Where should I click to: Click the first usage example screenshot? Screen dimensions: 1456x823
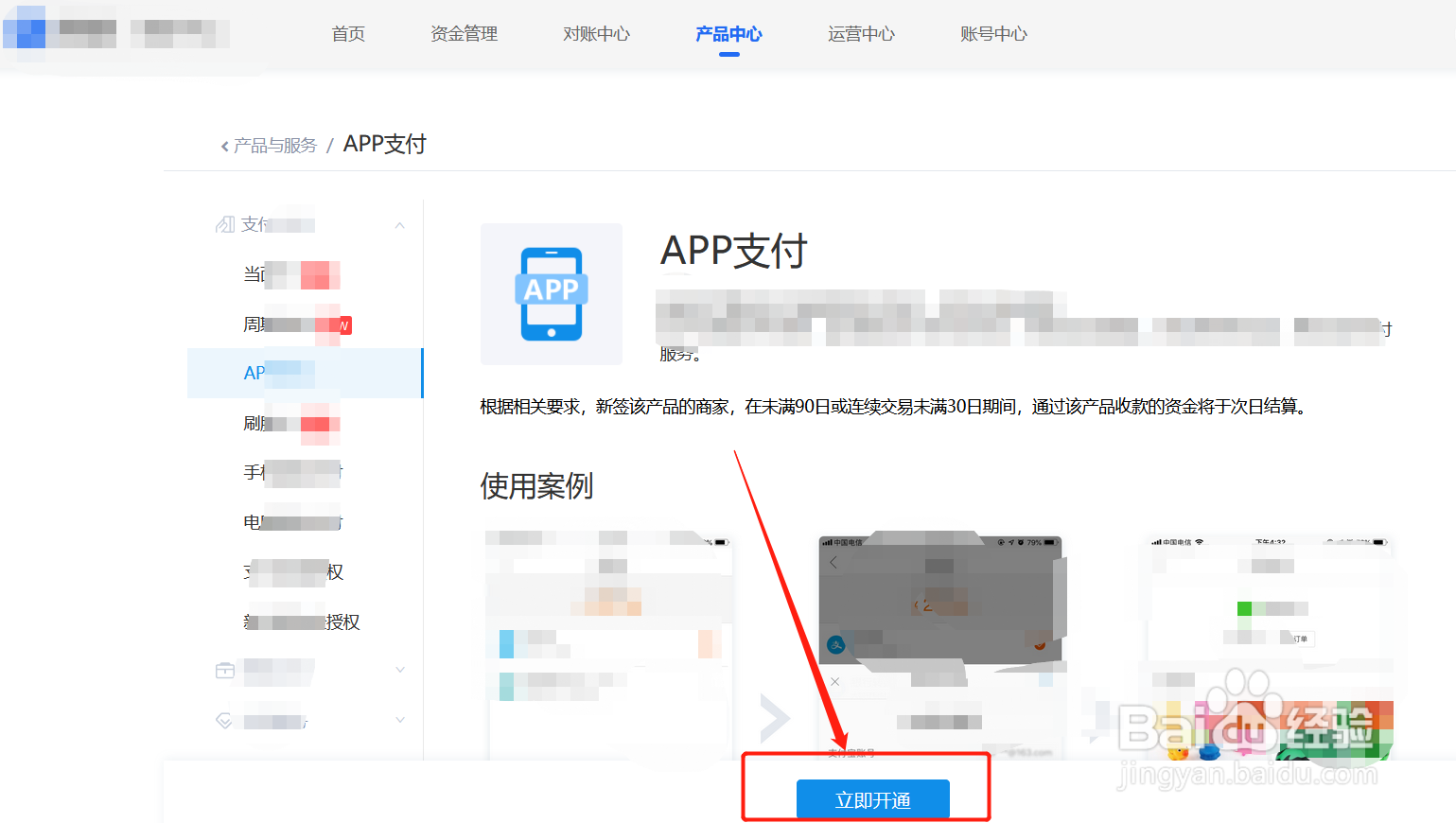coord(609,645)
